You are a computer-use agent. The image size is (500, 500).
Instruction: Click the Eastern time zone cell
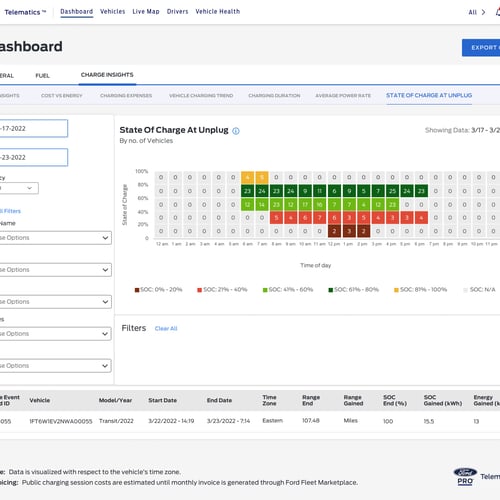[x=272, y=421]
